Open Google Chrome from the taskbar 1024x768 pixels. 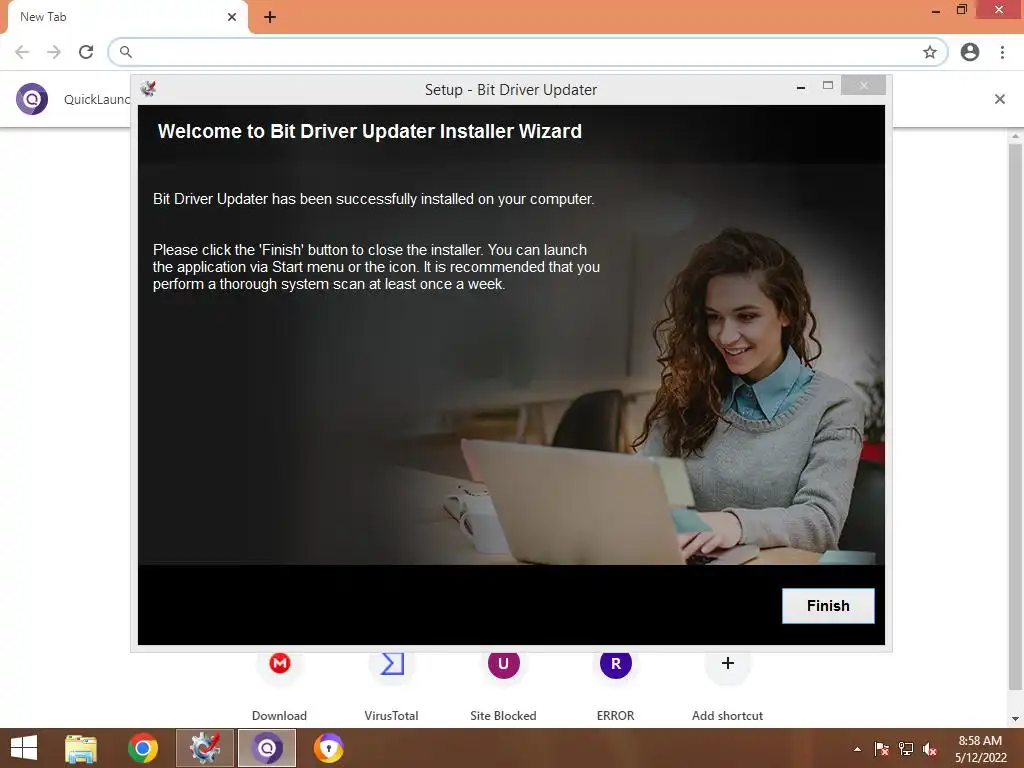point(143,748)
